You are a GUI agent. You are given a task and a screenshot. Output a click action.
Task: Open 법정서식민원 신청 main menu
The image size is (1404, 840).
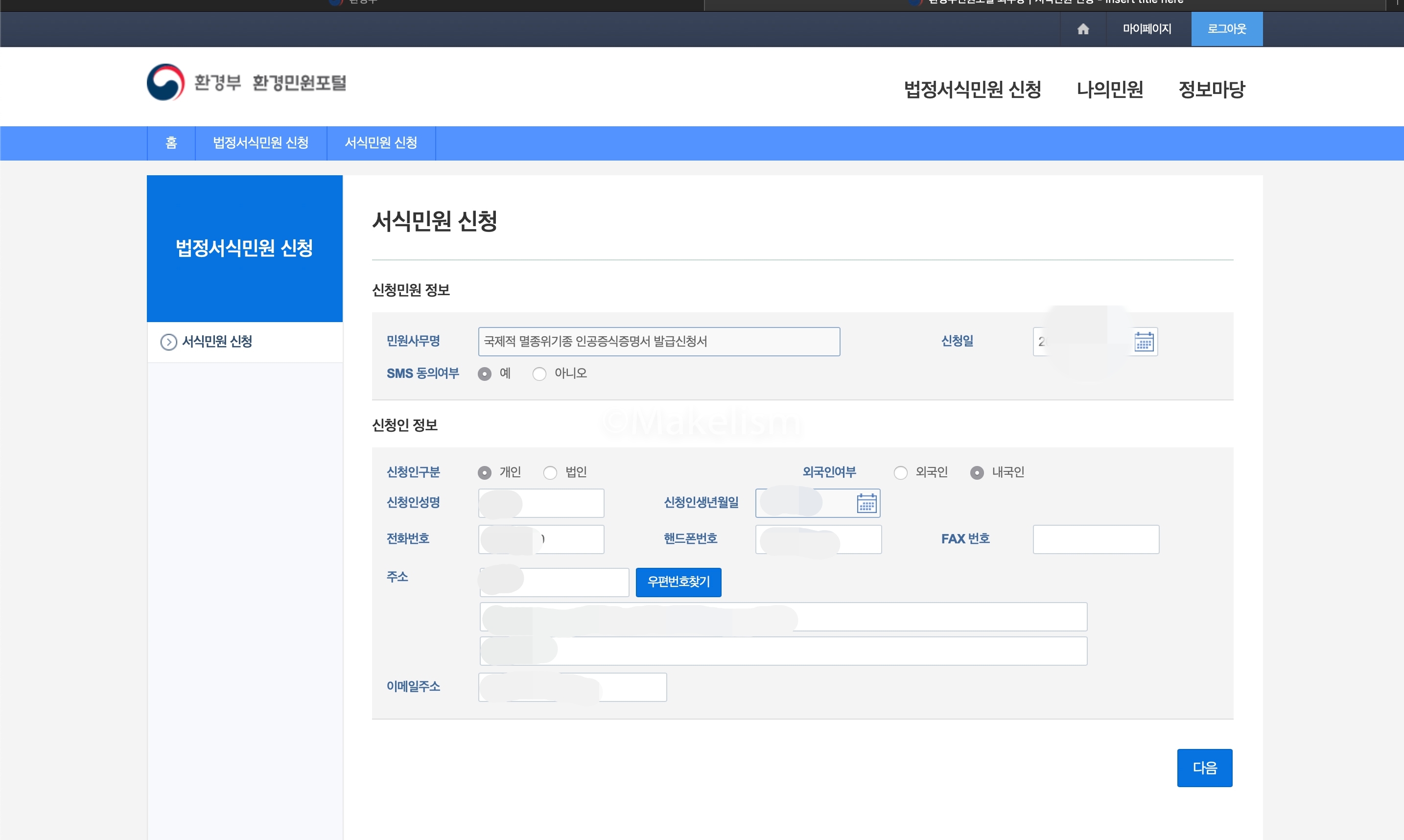pyautogui.click(x=972, y=90)
